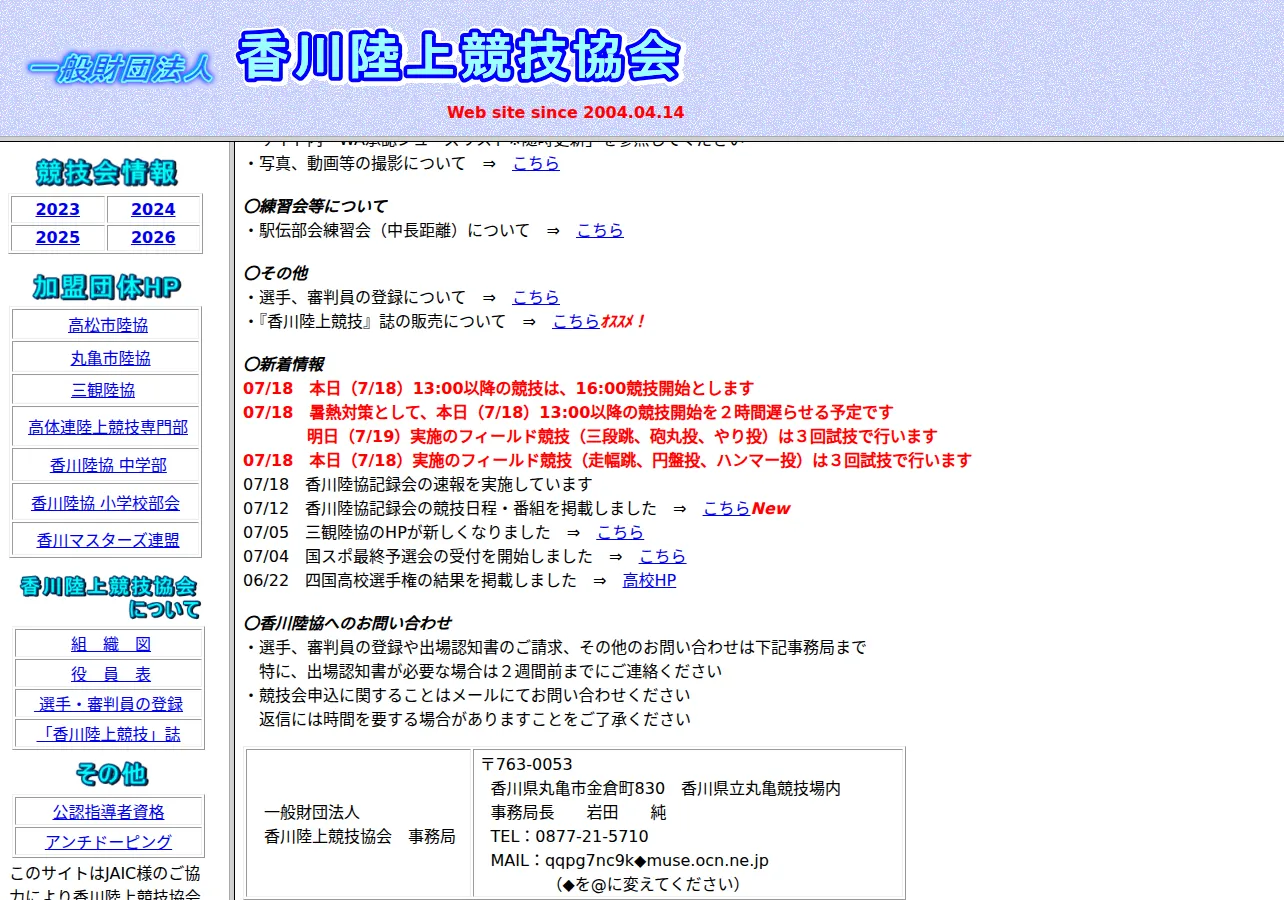The image size is (1284, 900).
Task: Open 香川マスターズ連盟 link
Action: [108, 540]
